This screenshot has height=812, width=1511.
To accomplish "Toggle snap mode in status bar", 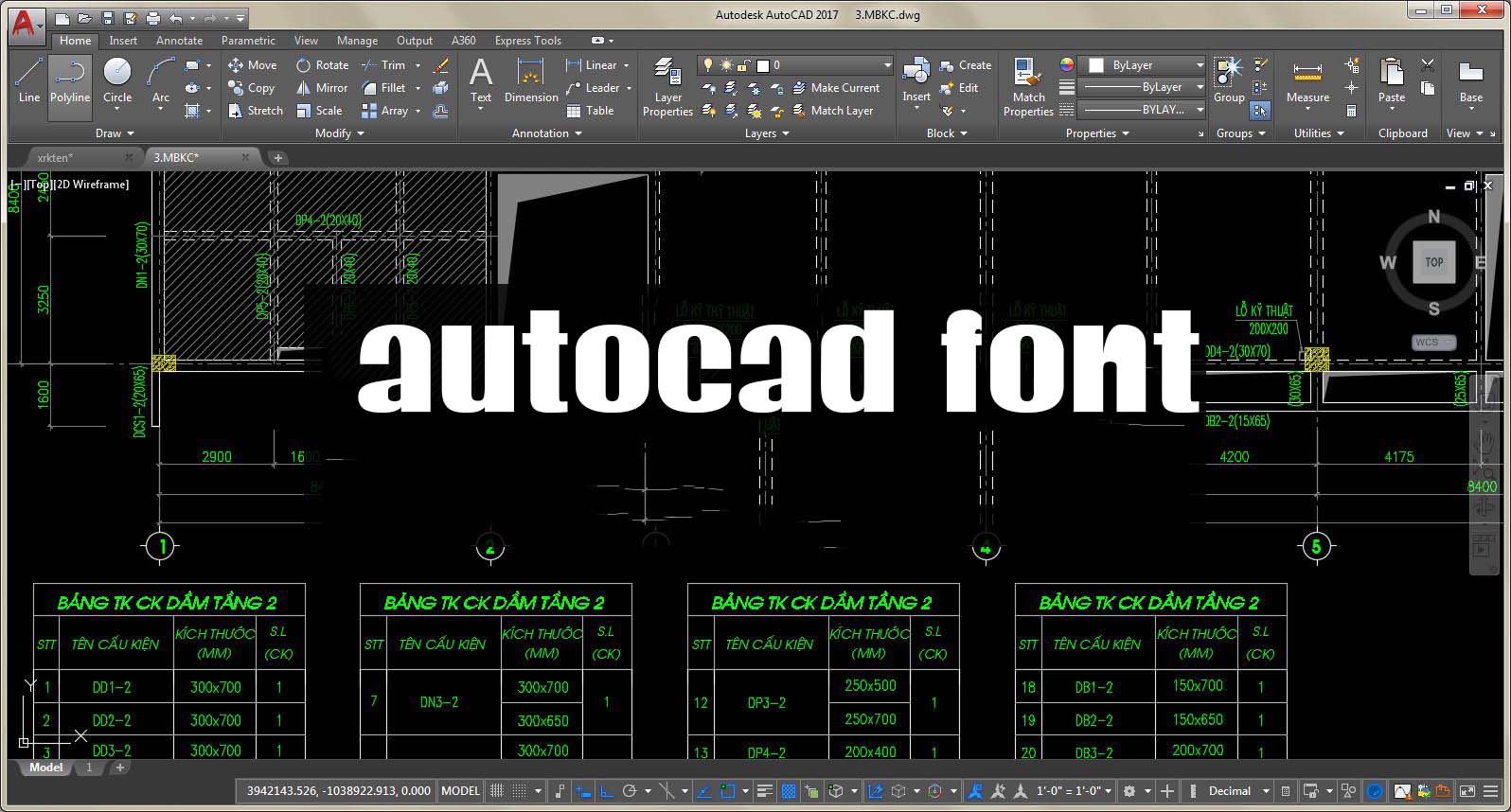I will tap(519, 791).
